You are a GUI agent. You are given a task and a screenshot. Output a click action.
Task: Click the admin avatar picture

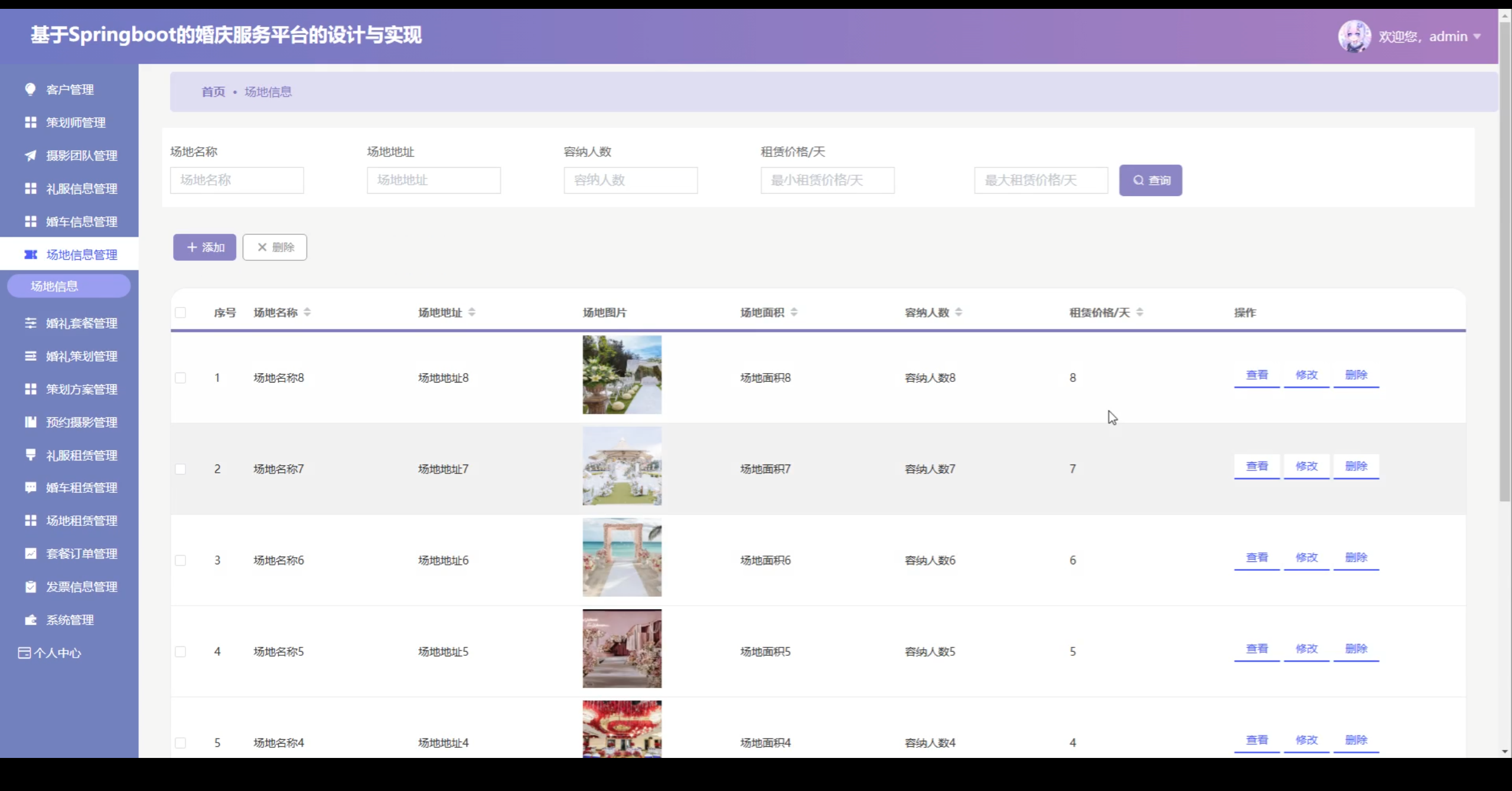(1354, 36)
